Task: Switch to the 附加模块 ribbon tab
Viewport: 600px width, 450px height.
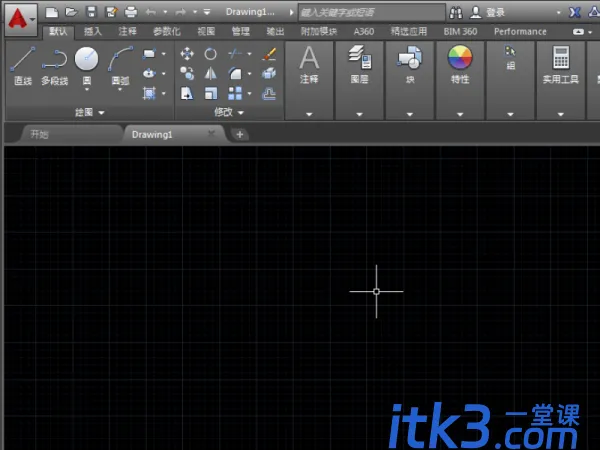Action: [x=319, y=31]
